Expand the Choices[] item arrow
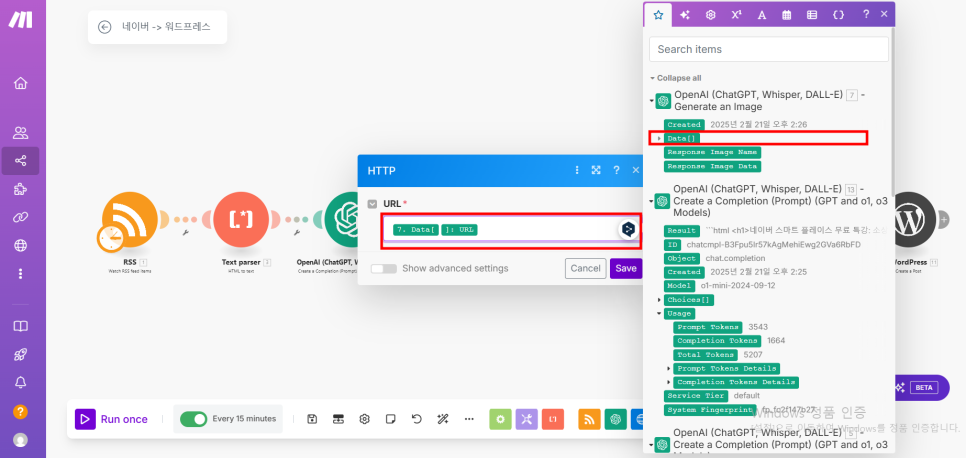The height and width of the screenshot is (458, 966). click(x=659, y=300)
